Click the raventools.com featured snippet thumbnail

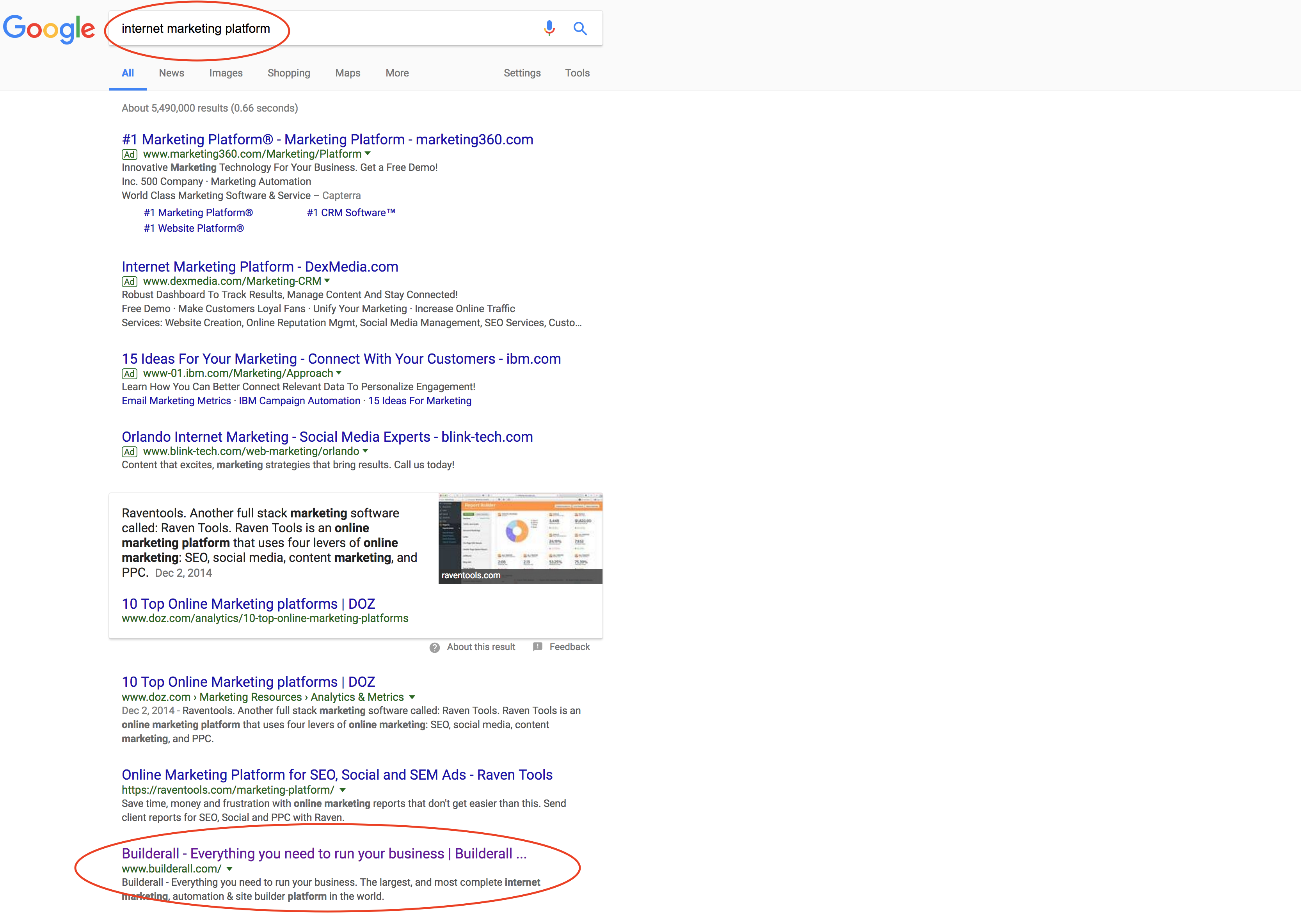pyautogui.click(x=521, y=538)
